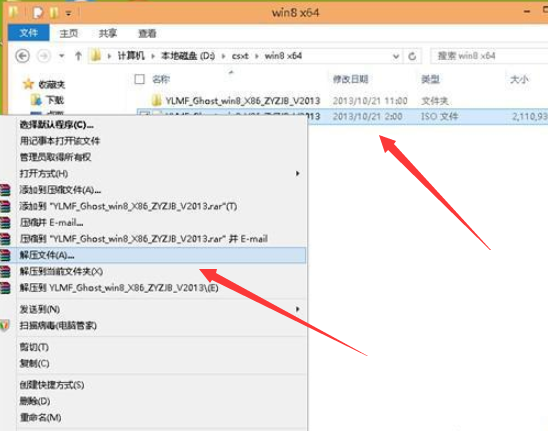Toggle the select-all checkbox in header
The width and height of the screenshot is (548, 431).
pos(139,79)
